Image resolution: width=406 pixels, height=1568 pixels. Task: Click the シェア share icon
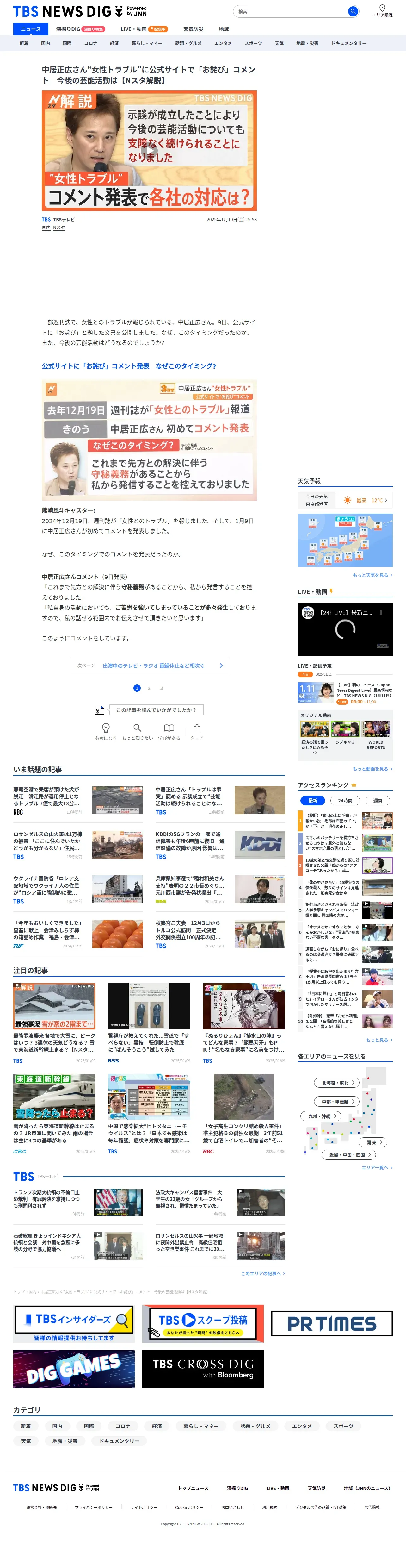(x=197, y=728)
